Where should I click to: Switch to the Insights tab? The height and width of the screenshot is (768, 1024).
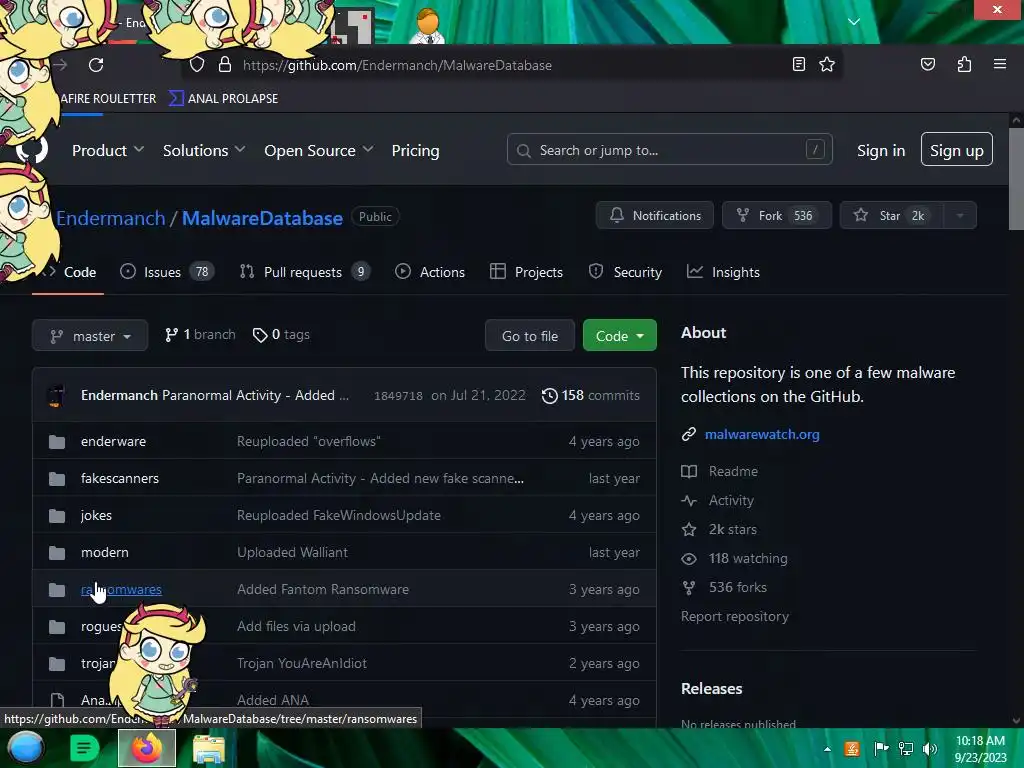pos(723,272)
